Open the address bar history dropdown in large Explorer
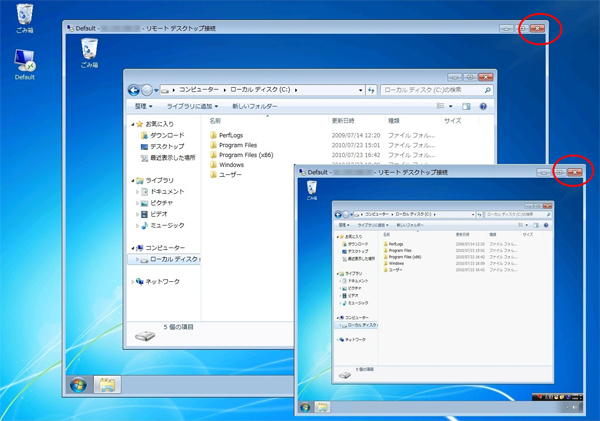 point(360,90)
